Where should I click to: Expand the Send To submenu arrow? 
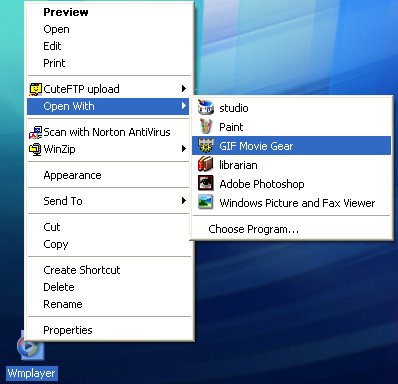point(183,201)
